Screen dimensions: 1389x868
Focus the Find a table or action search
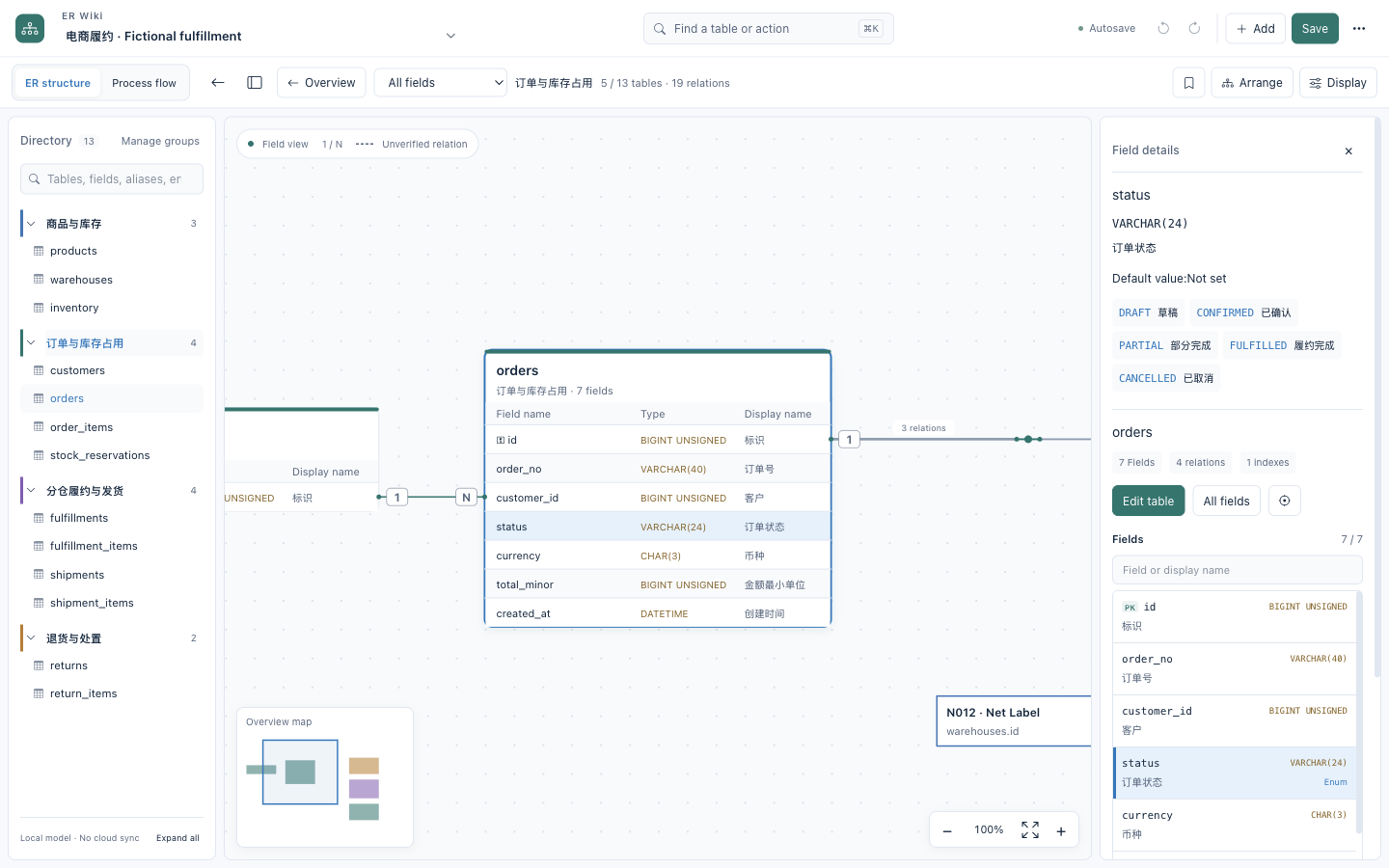(768, 29)
